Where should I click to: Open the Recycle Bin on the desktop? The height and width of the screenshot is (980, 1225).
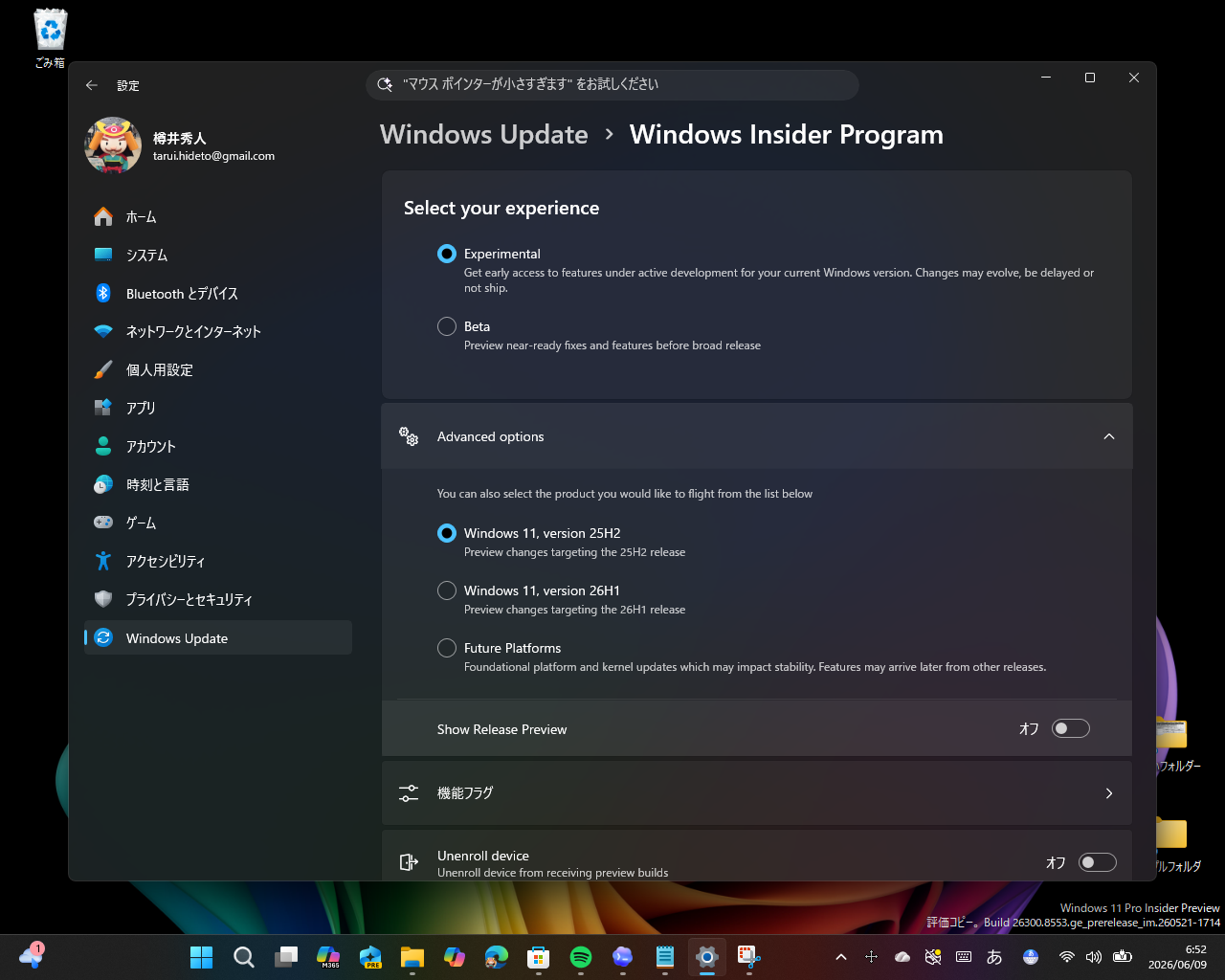pos(50,38)
